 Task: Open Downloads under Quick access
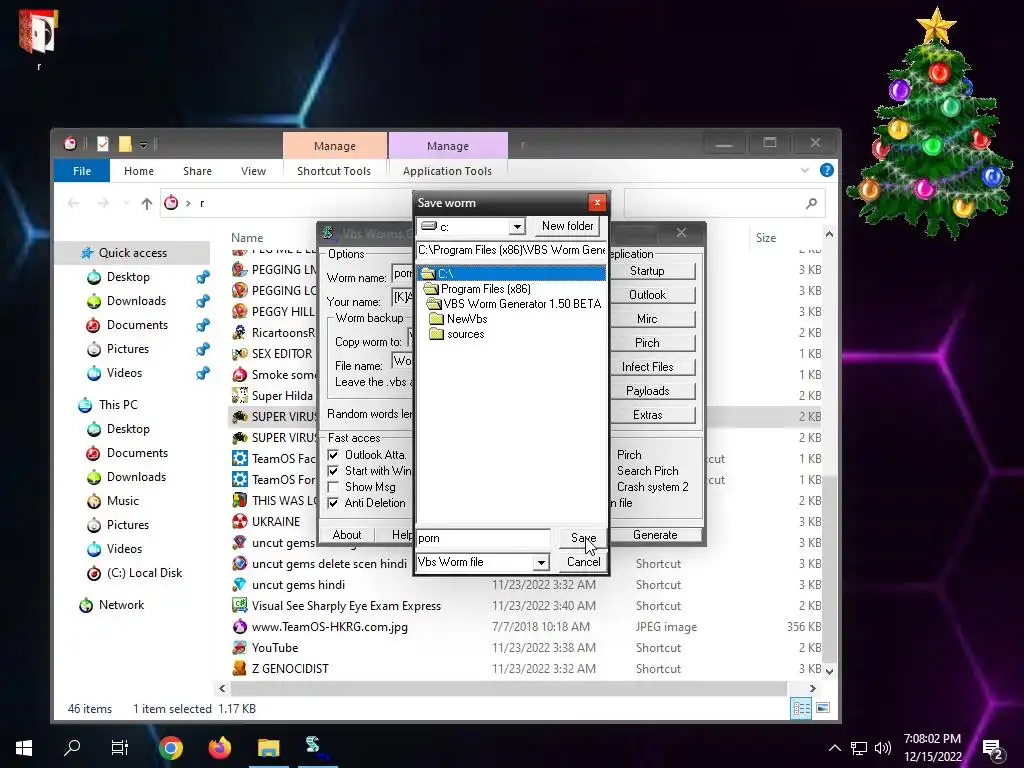point(136,301)
